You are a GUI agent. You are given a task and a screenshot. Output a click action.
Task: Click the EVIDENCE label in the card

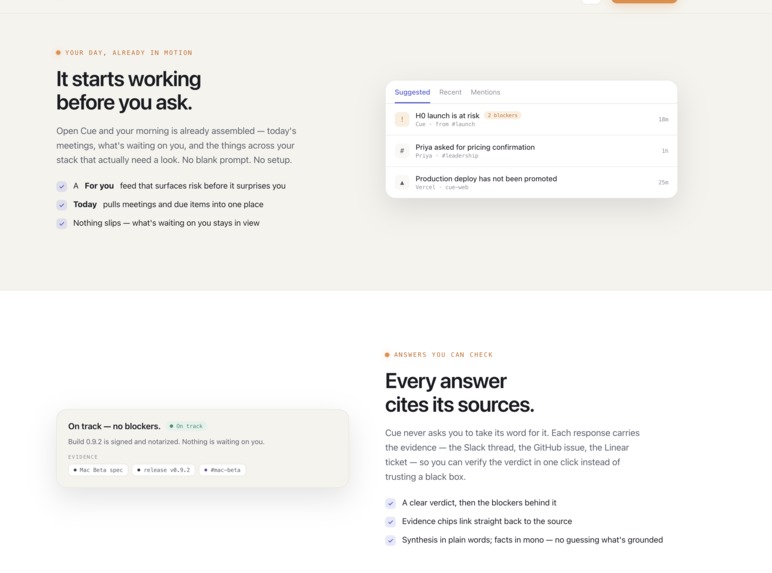(83, 457)
